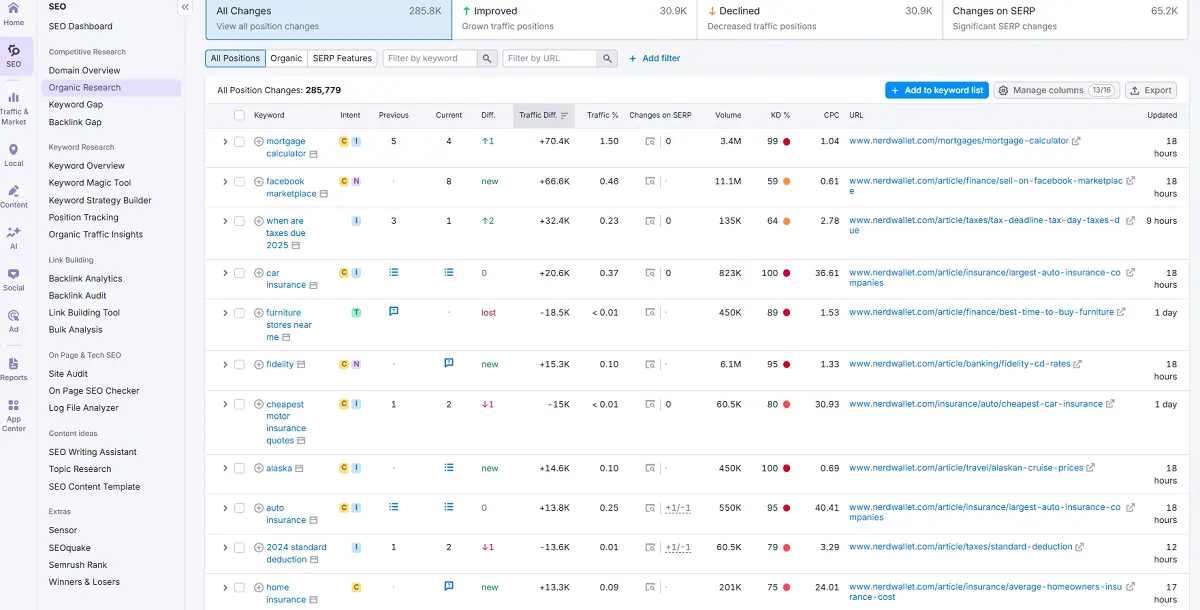Expand the furniture stores near me row

(225, 313)
